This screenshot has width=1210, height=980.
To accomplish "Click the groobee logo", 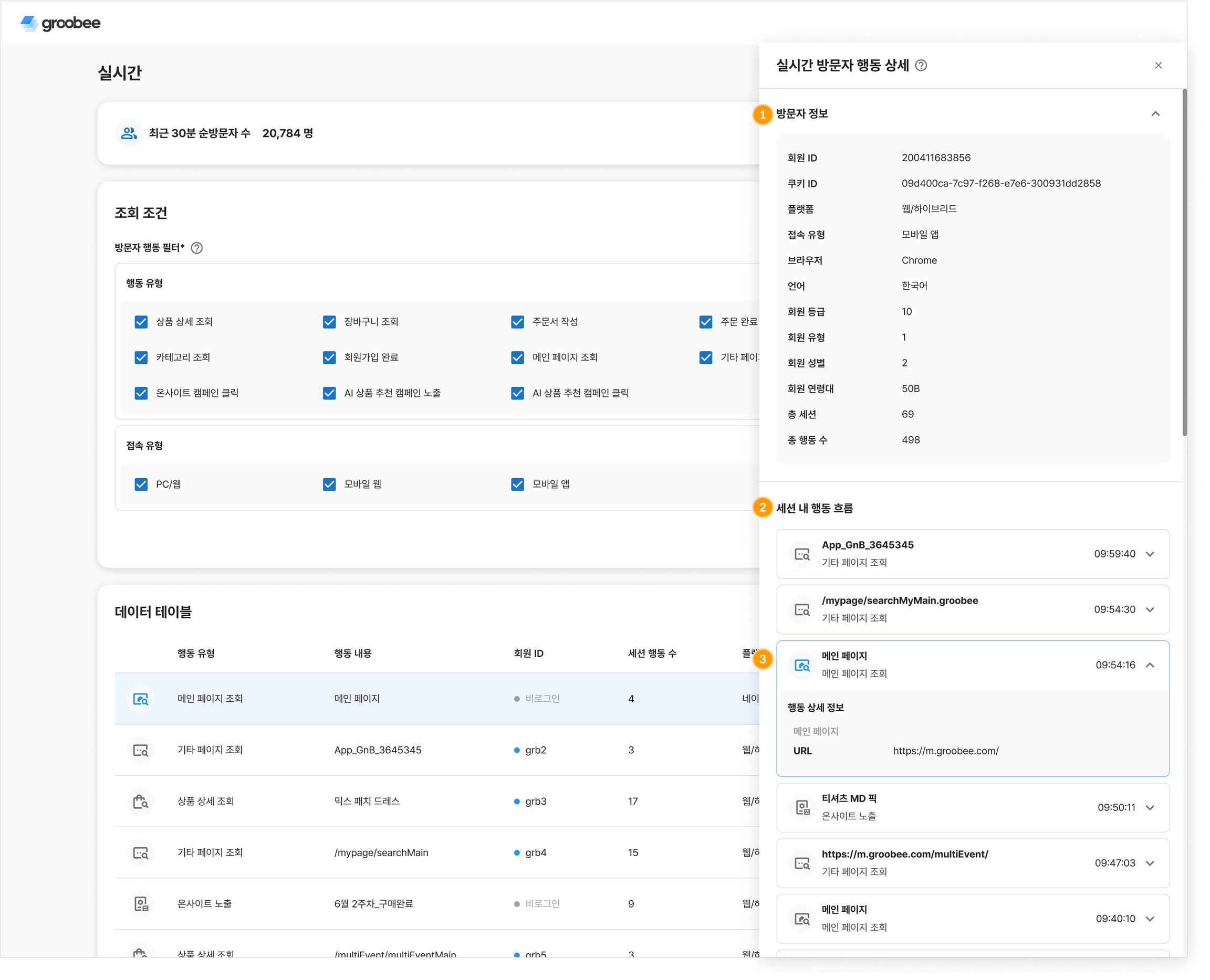I will (x=60, y=23).
